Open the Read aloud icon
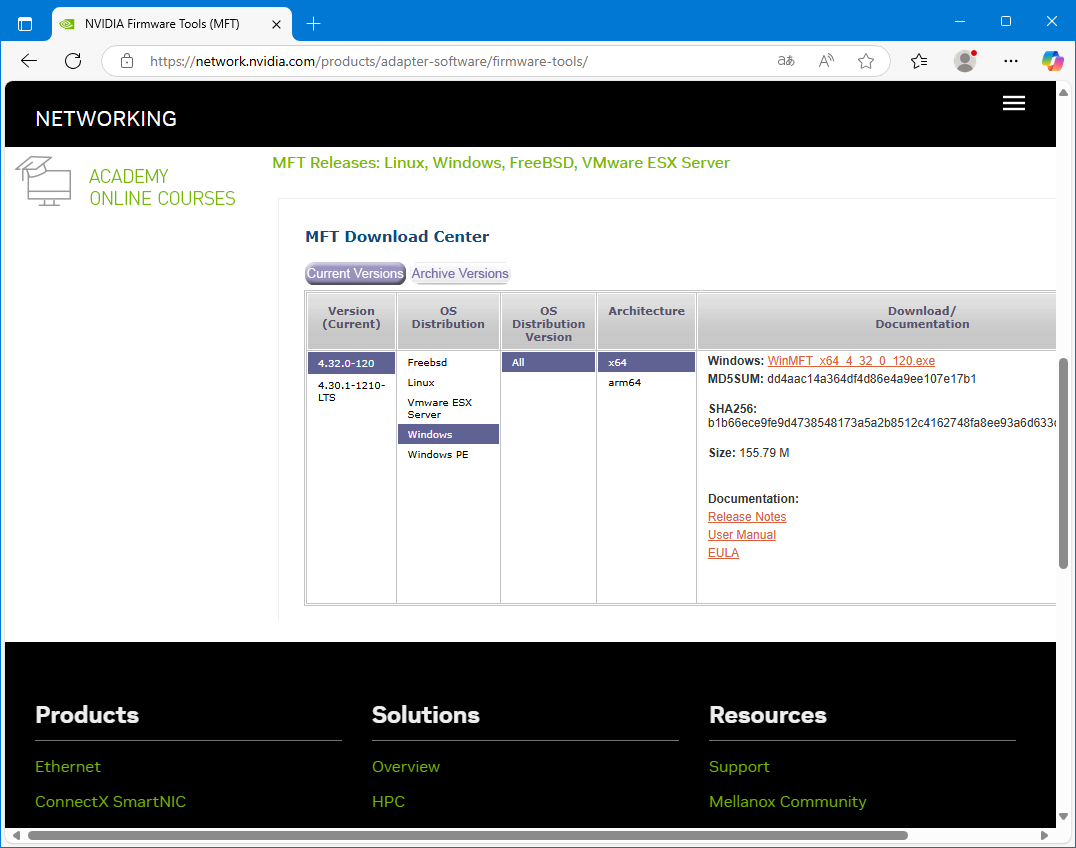 tap(826, 61)
